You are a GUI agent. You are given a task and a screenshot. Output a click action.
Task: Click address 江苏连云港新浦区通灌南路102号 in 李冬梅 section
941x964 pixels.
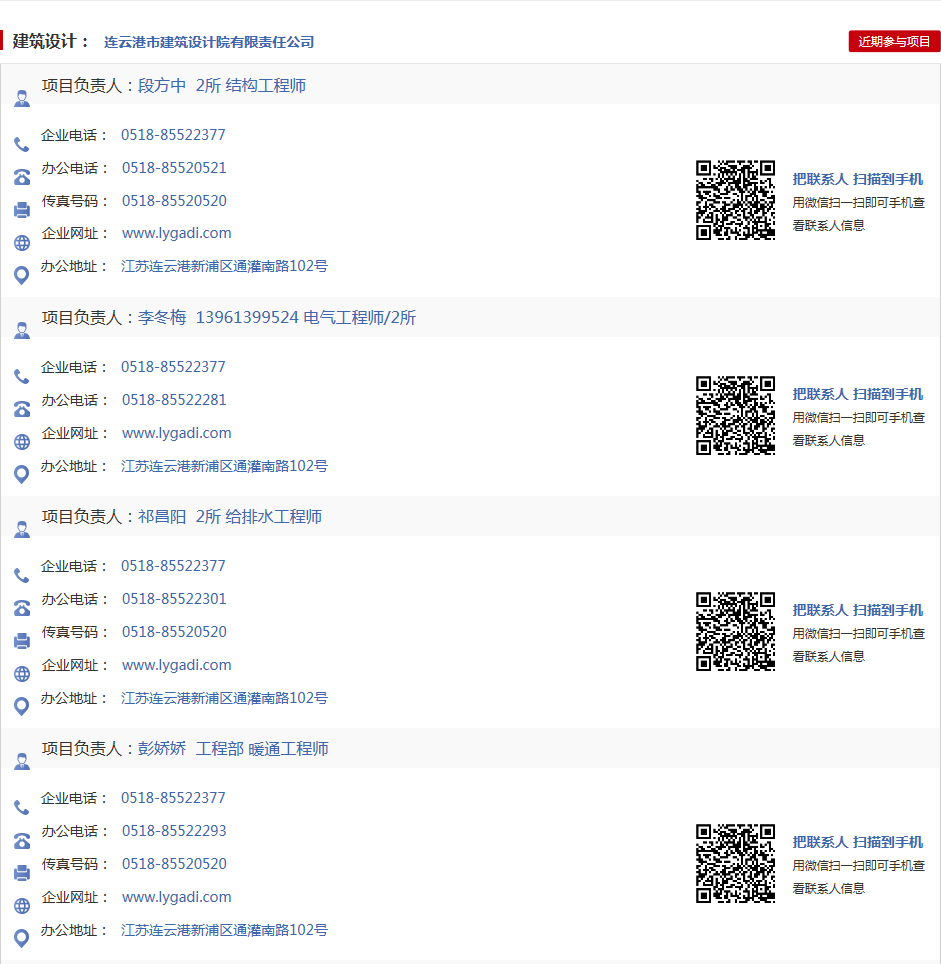point(224,466)
